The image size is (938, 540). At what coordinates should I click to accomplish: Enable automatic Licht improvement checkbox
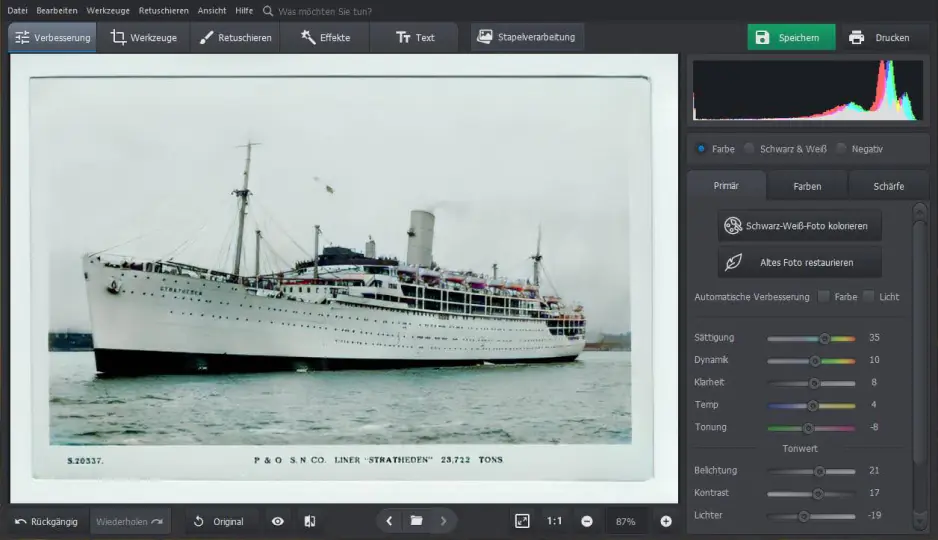(869, 297)
